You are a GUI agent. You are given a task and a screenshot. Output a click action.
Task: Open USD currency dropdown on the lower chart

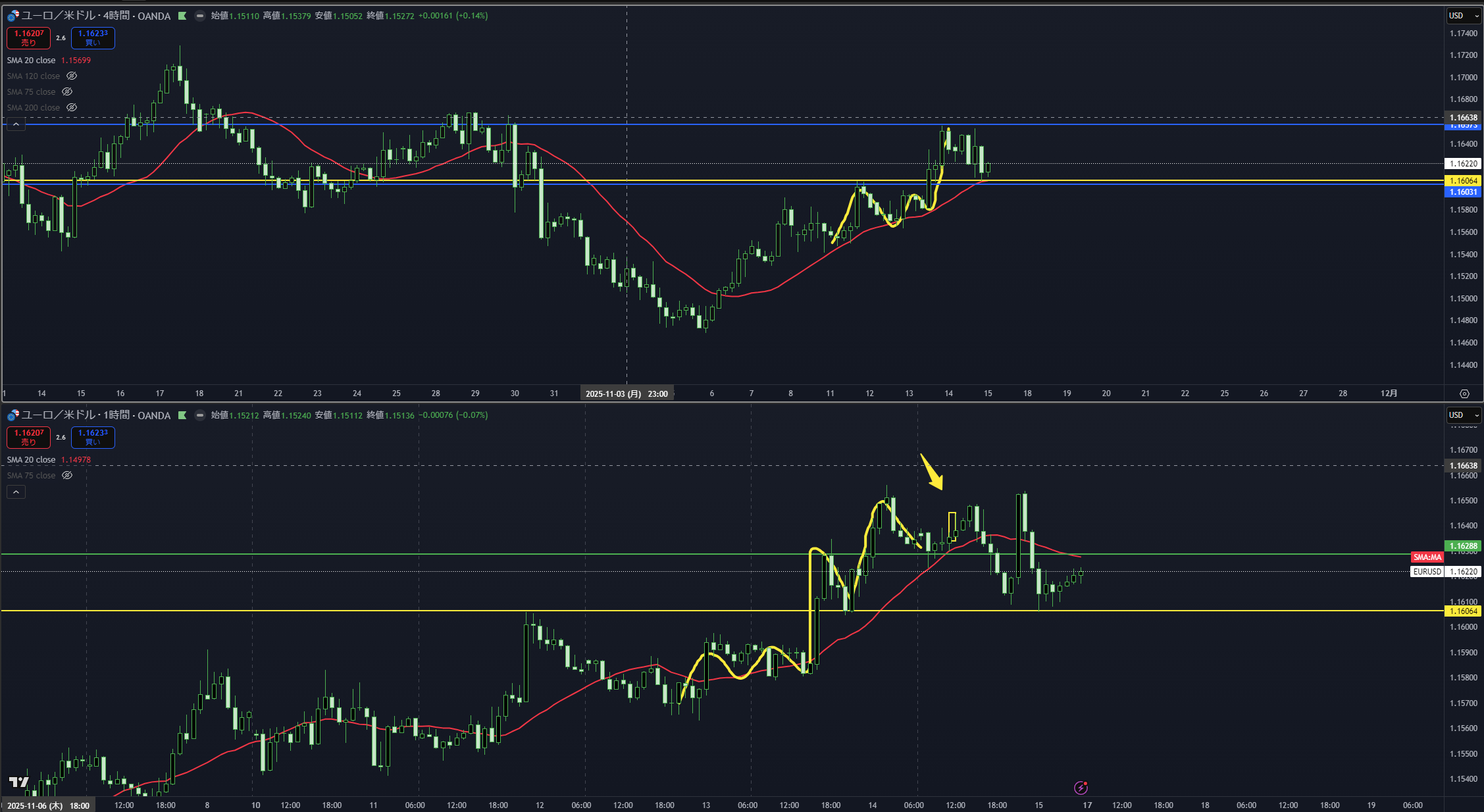click(1464, 415)
